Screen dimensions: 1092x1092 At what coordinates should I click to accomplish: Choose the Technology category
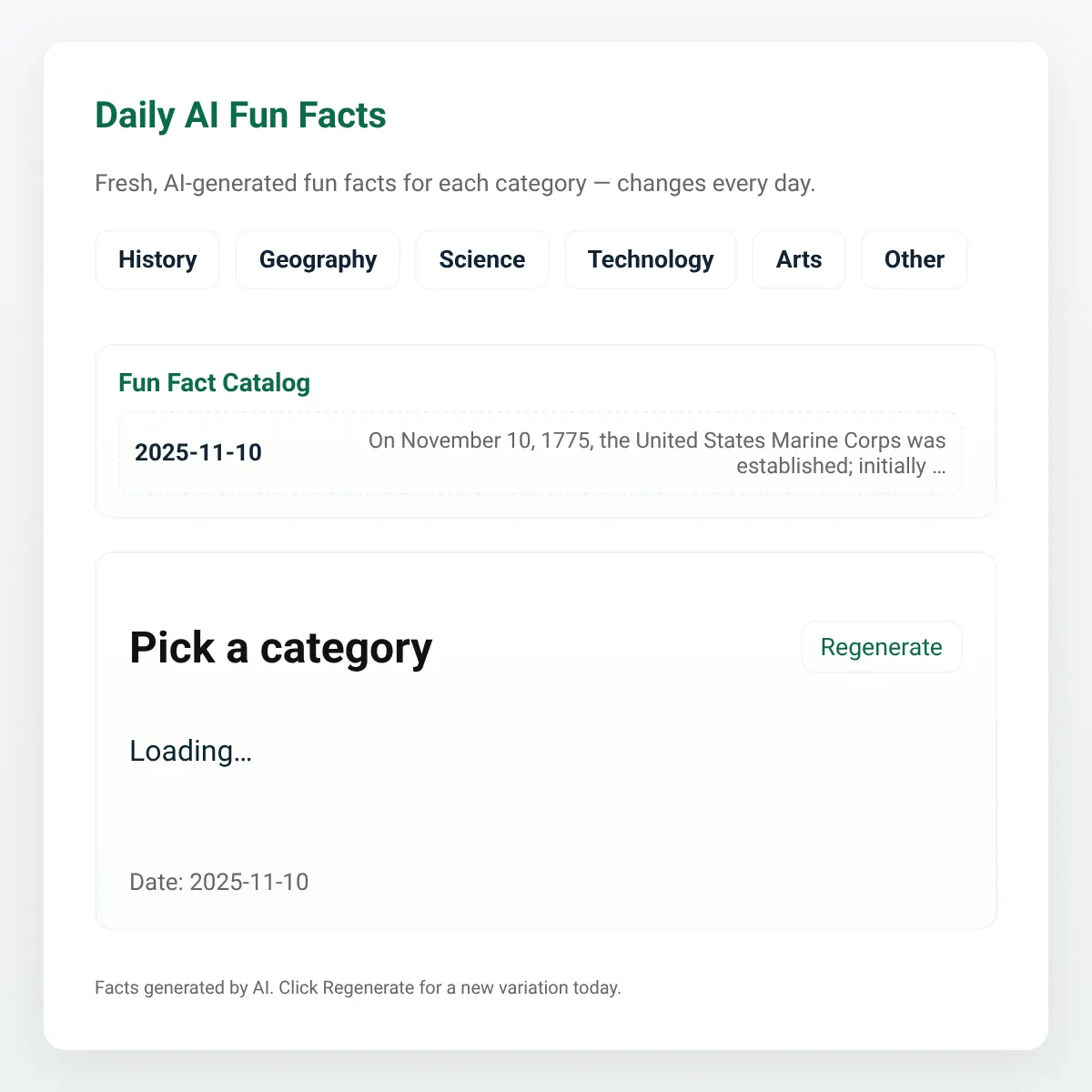pos(651,259)
